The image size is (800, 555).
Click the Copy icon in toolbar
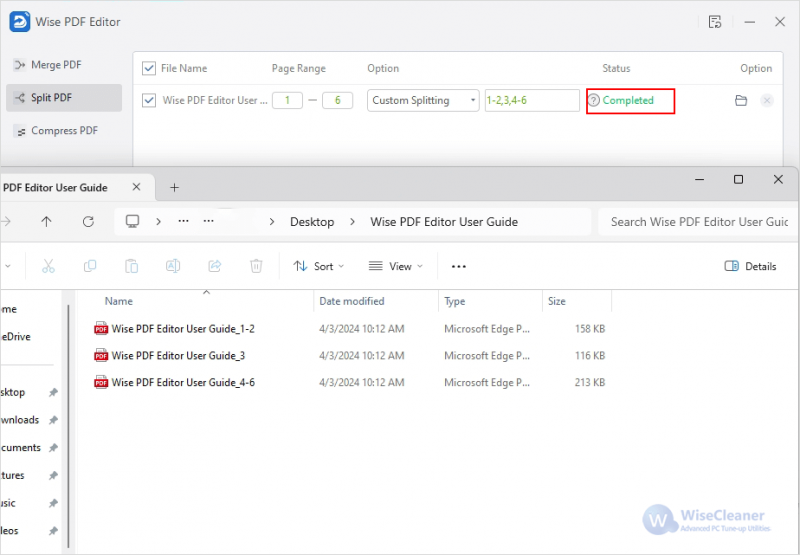pos(90,266)
